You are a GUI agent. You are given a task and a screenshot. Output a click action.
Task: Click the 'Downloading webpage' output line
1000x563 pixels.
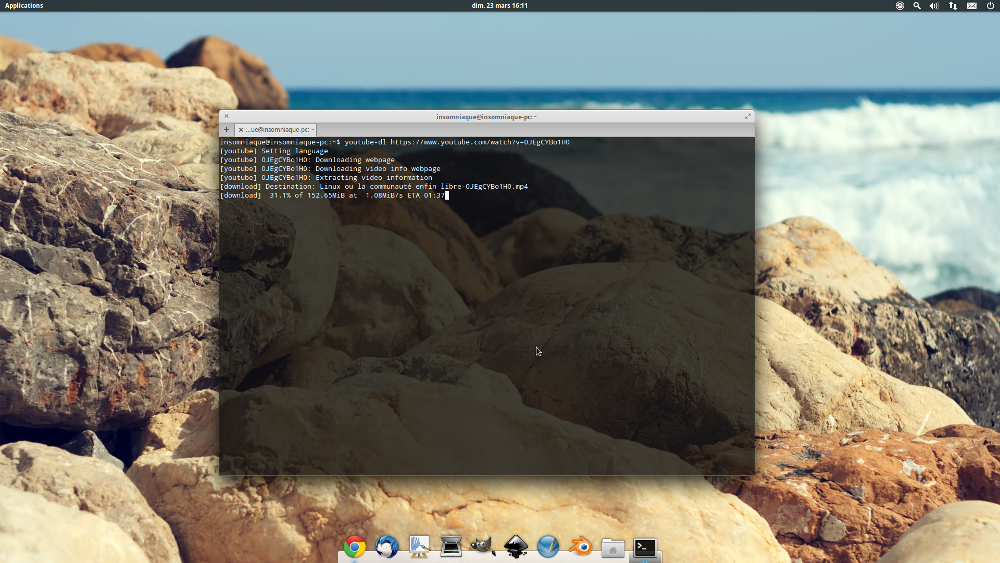point(307,160)
